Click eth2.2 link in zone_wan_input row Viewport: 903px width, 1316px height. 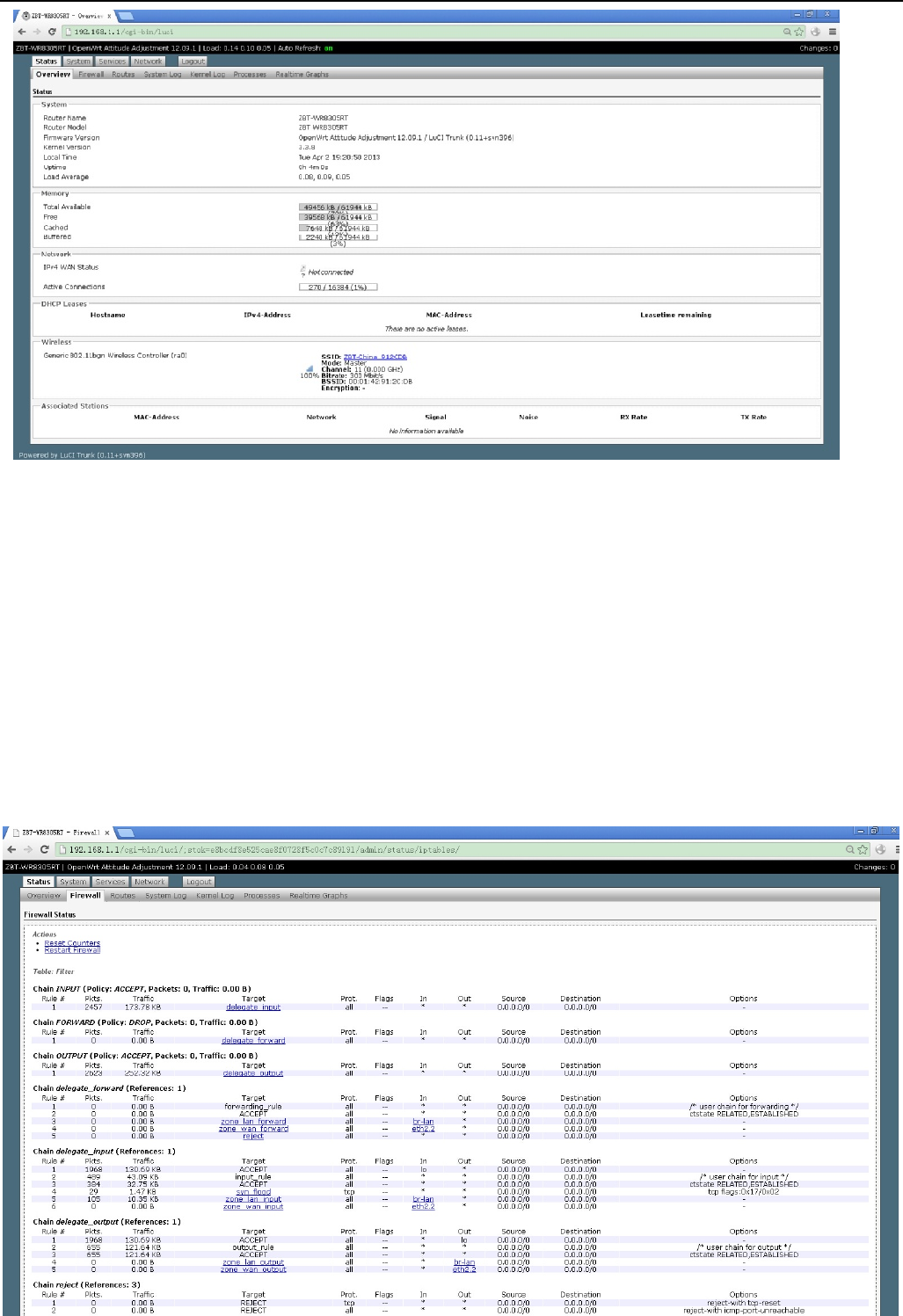point(423,1207)
